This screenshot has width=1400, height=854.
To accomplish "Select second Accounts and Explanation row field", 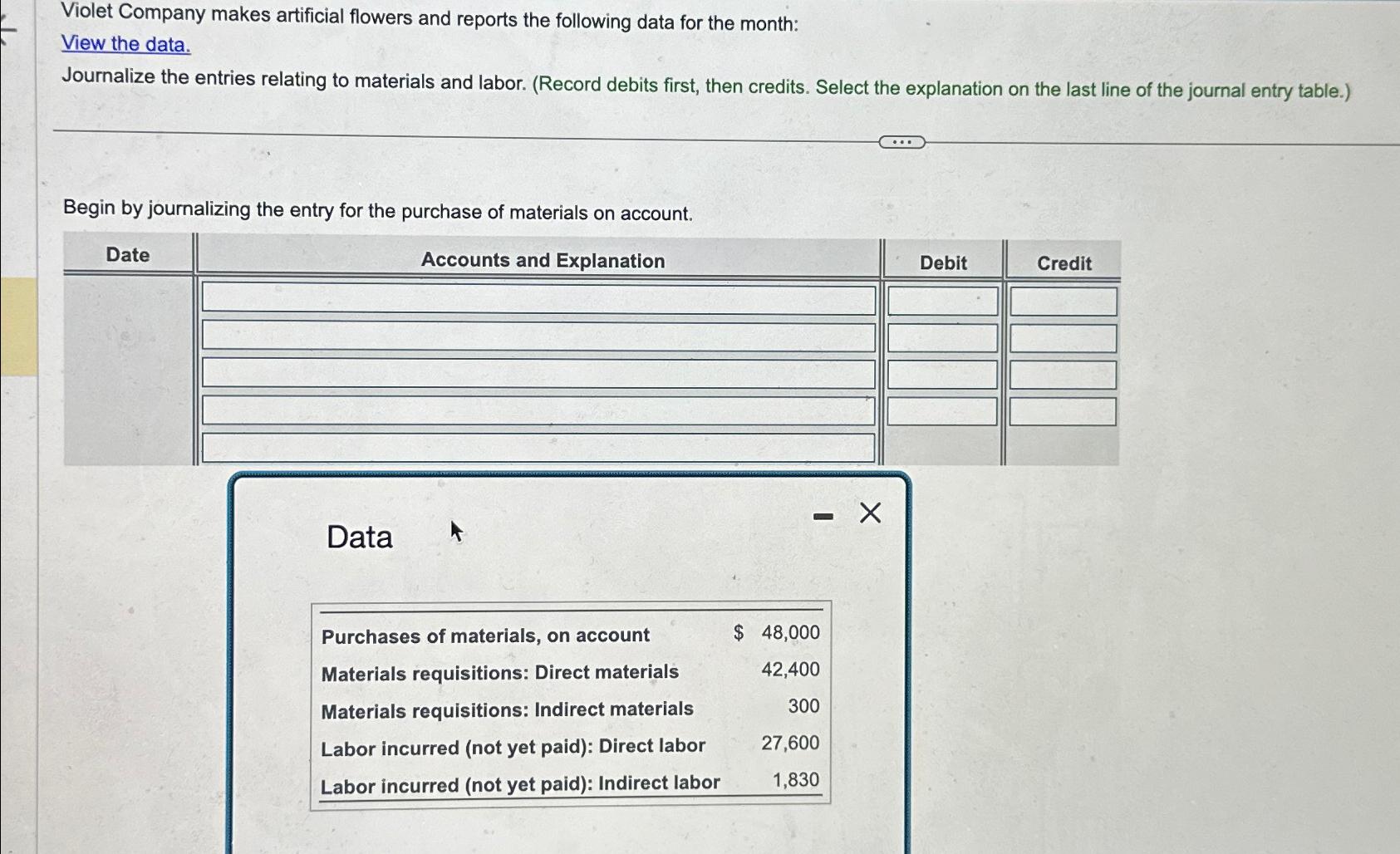I will tap(538, 336).
